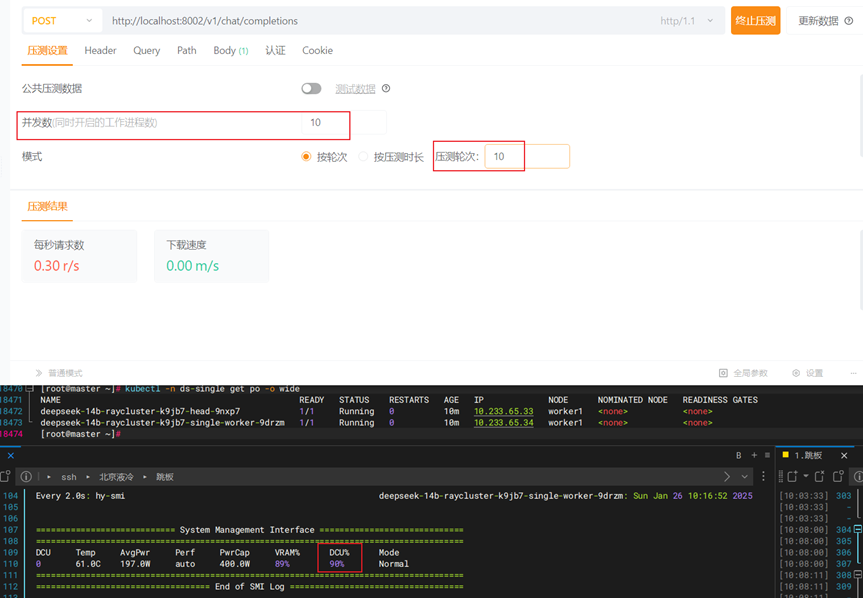Switch to the Header tab
This screenshot has height=598, width=863.
click(100, 51)
